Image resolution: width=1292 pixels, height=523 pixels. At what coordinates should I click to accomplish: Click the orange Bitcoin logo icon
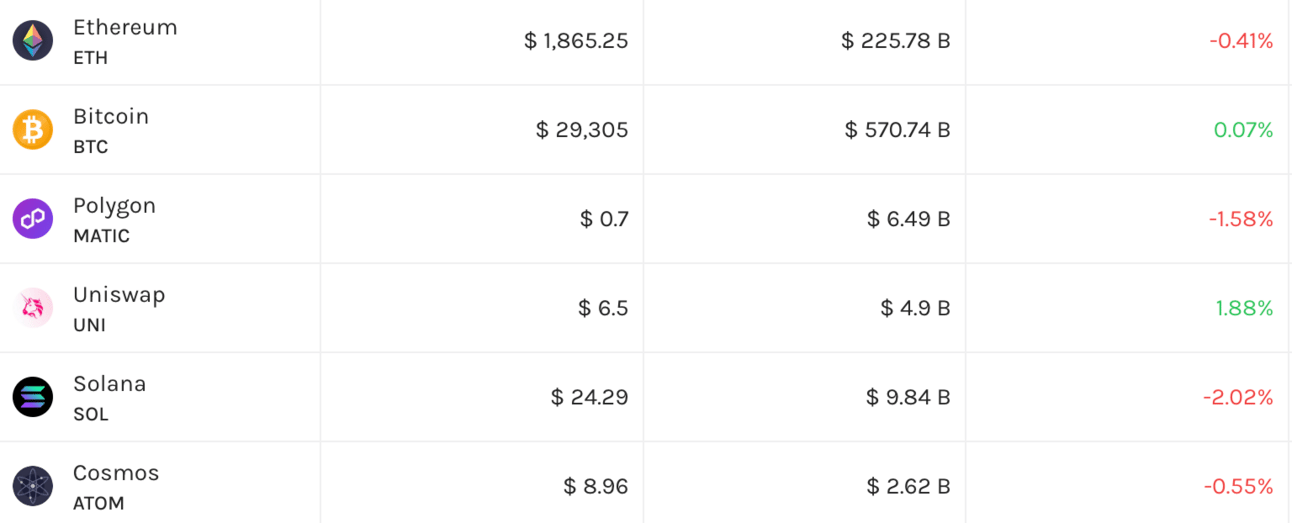(33, 130)
